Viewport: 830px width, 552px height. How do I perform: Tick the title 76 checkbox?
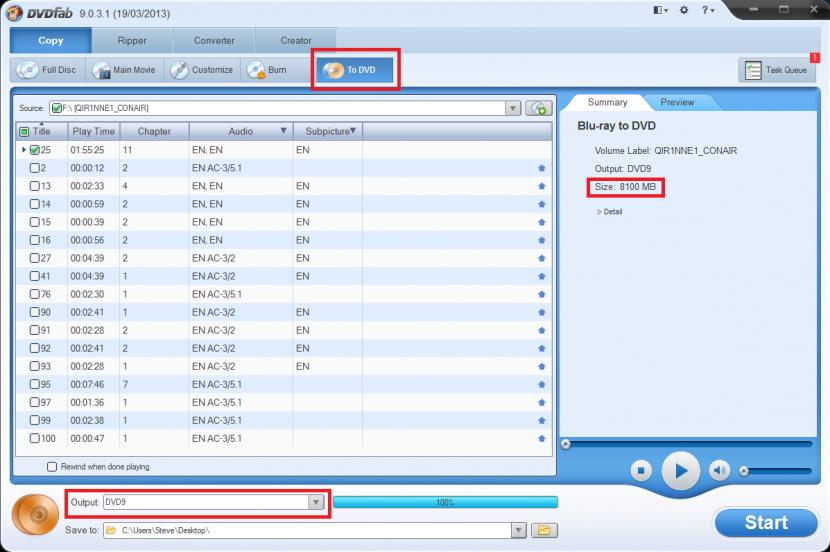coord(35,294)
